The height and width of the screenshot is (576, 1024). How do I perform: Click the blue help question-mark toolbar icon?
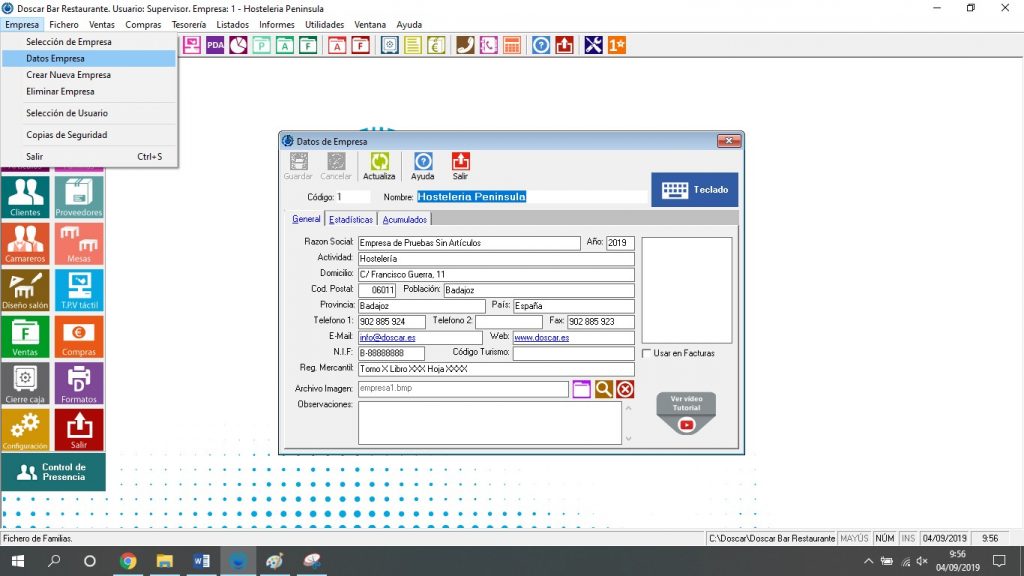[x=541, y=45]
